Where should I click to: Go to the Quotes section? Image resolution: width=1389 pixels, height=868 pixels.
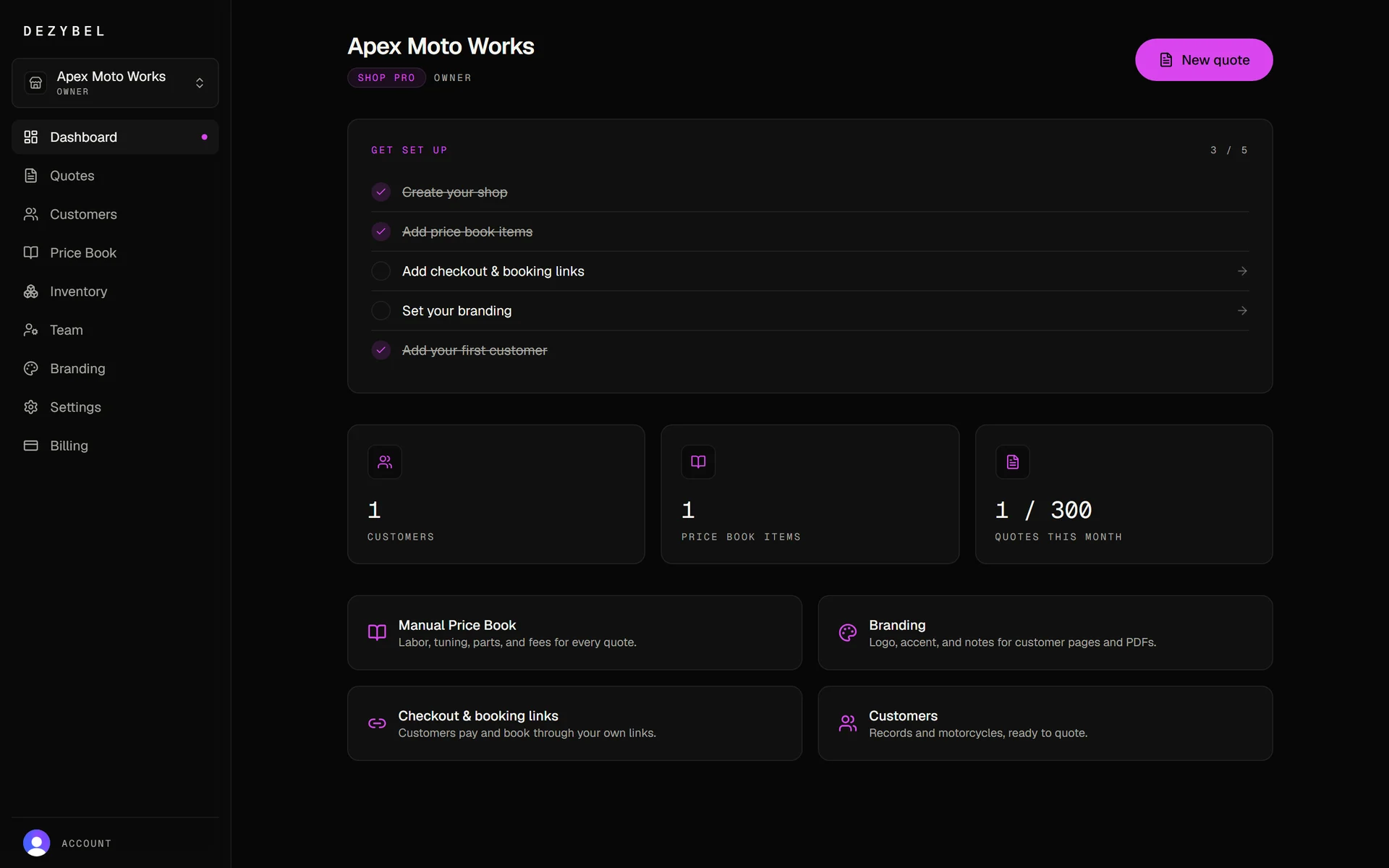pos(115,176)
